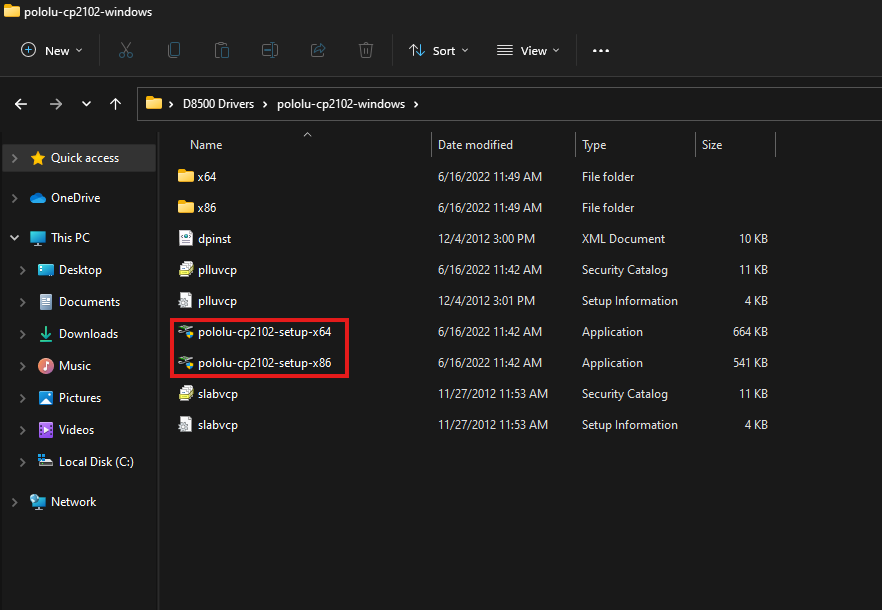Select Downloads in navigation pane
This screenshot has height=610, width=882.
point(88,334)
